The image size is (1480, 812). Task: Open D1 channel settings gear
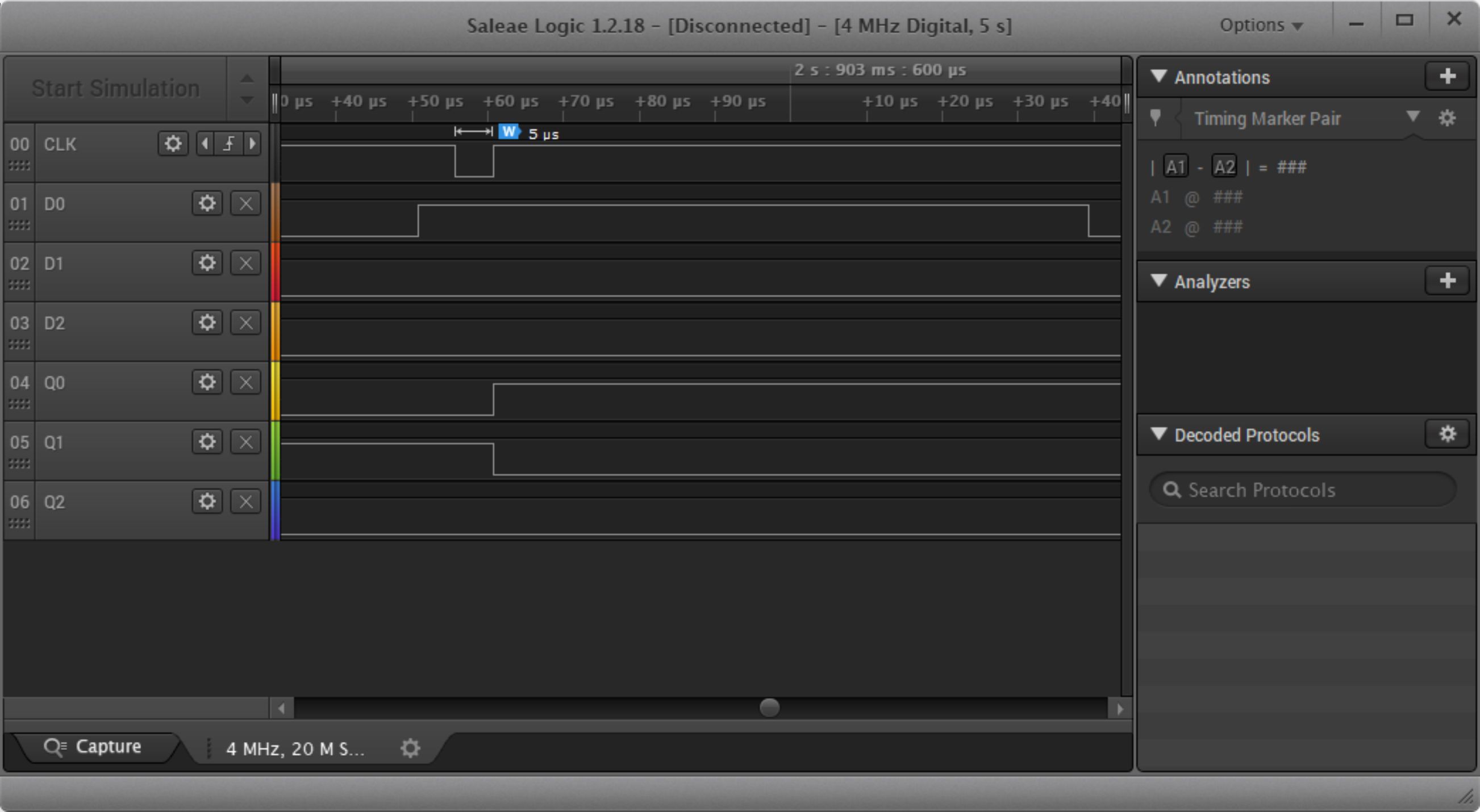(x=207, y=263)
